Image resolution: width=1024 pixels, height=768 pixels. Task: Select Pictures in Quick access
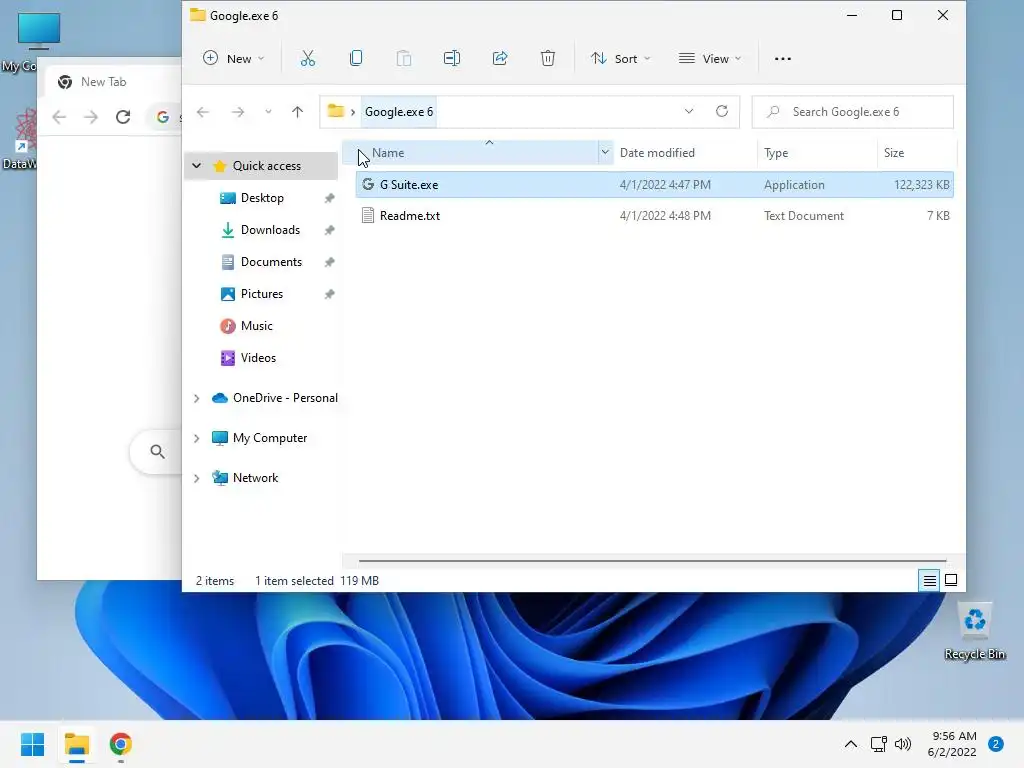262,294
